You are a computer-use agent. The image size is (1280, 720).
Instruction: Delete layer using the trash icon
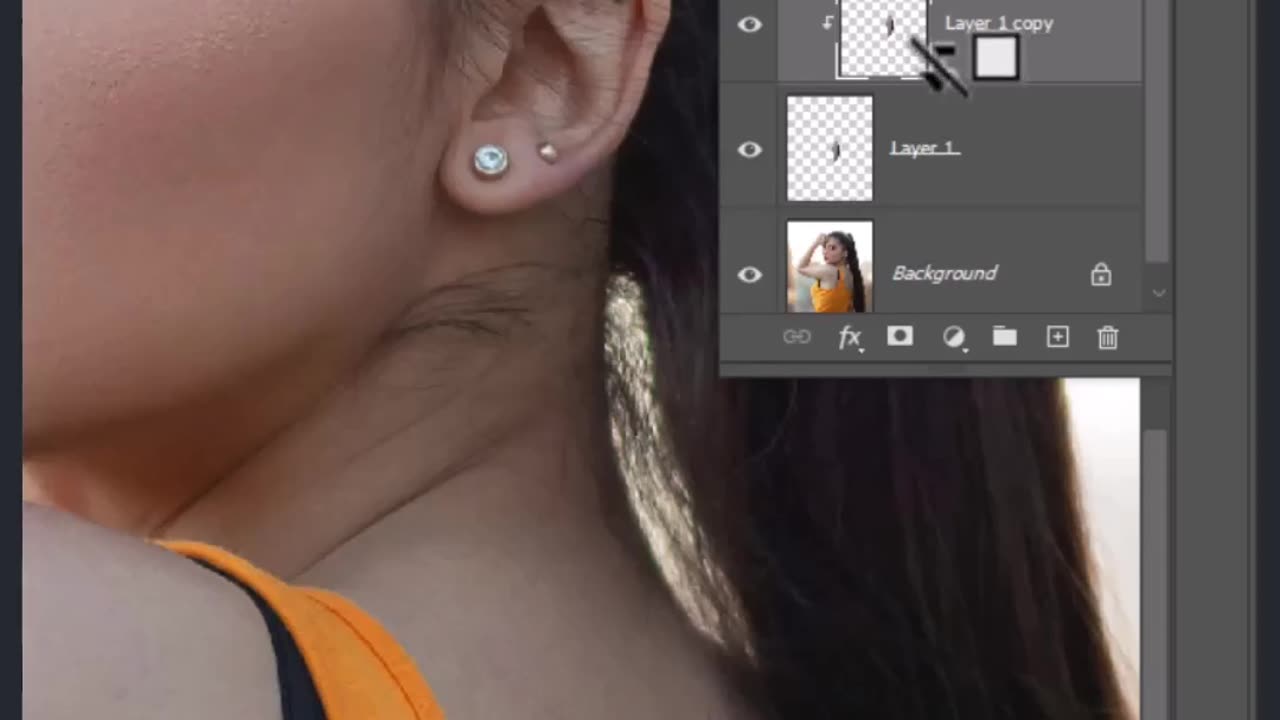[x=1108, y=338]
